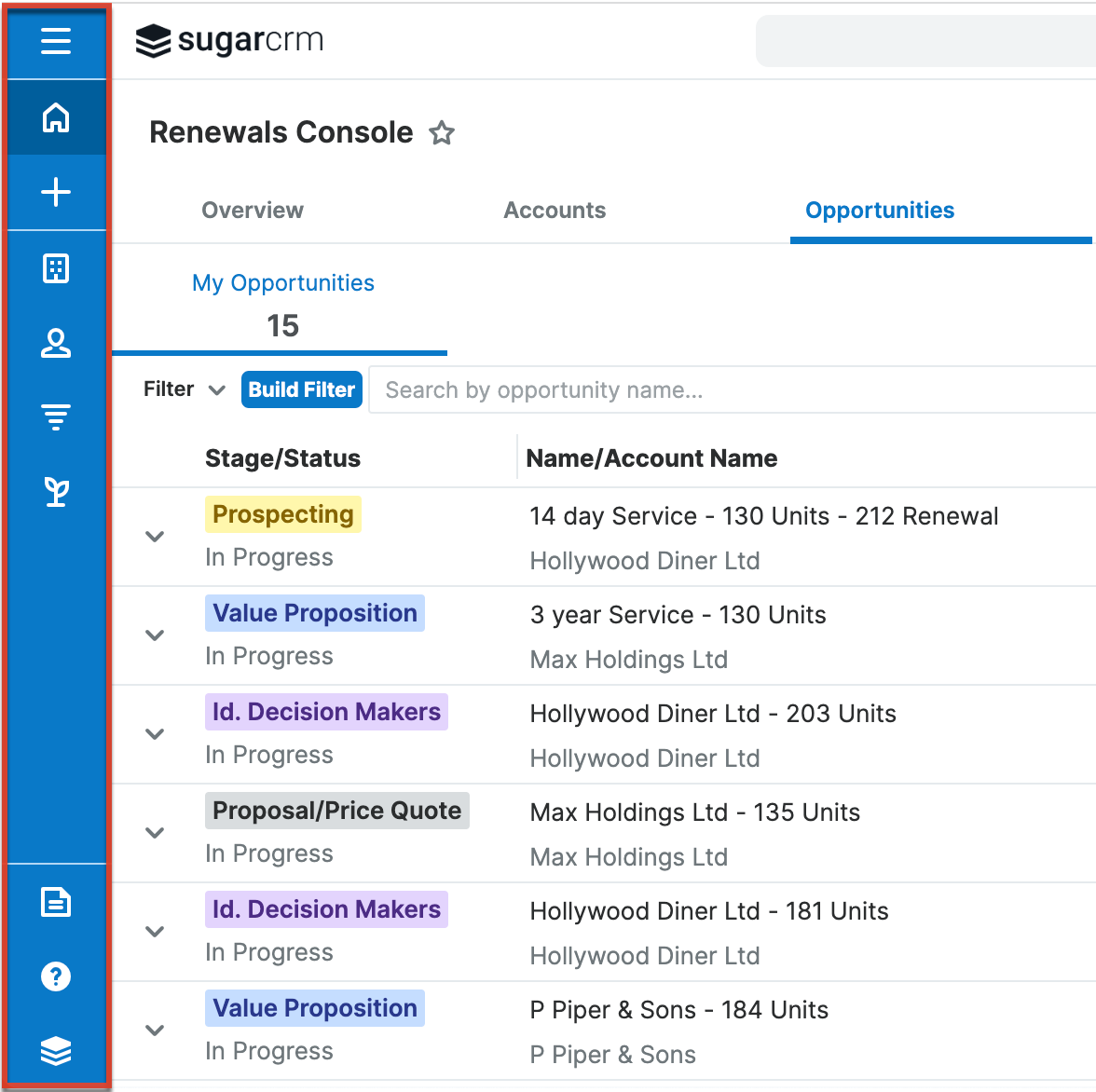Open the Help question mark icon
The height and width of the screenshot is (1092, 1096).
pos(56,976)
